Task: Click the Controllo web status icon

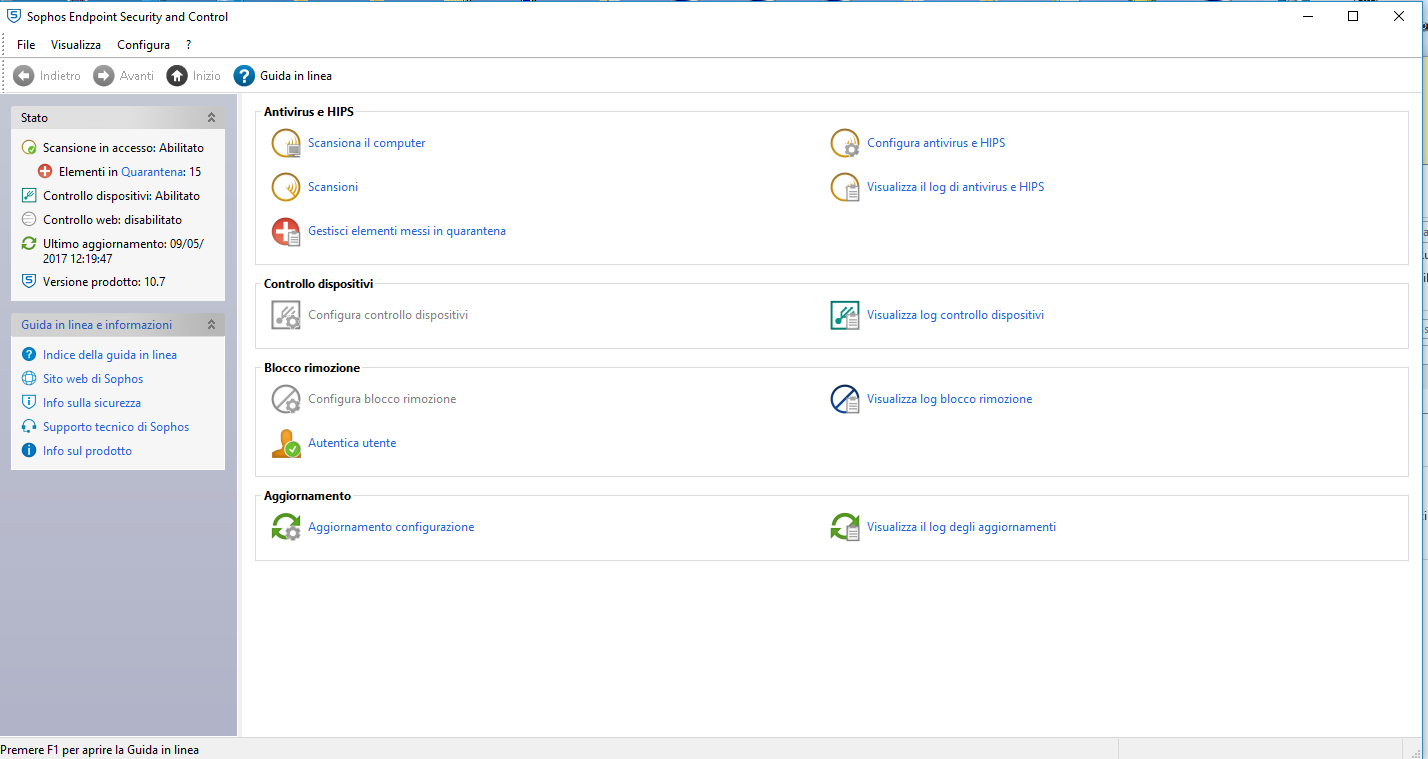Action: pos(29,220)
